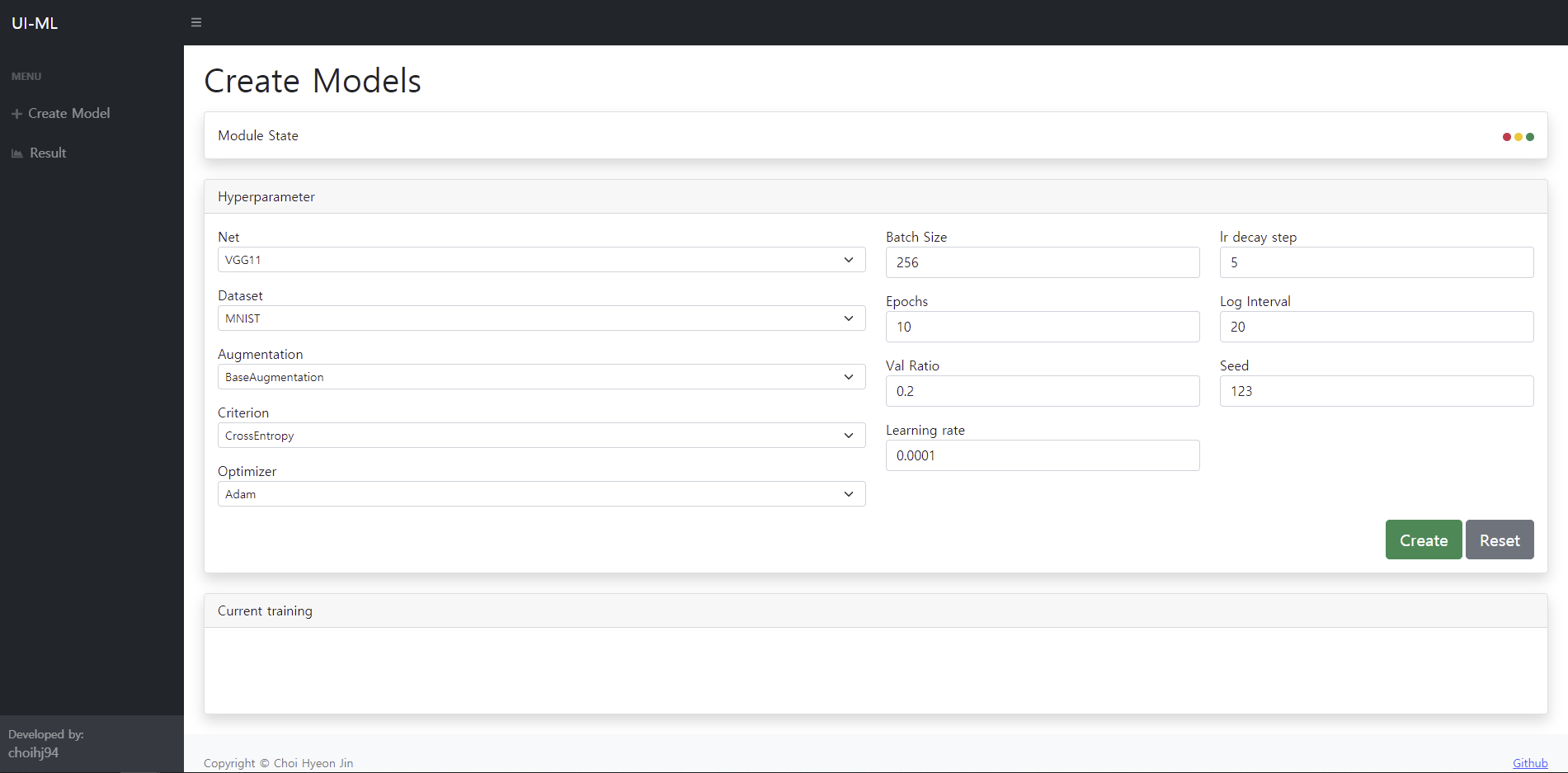Go to Result in sidebar menu
The image size is (1568, 773).
click(48, 153)
